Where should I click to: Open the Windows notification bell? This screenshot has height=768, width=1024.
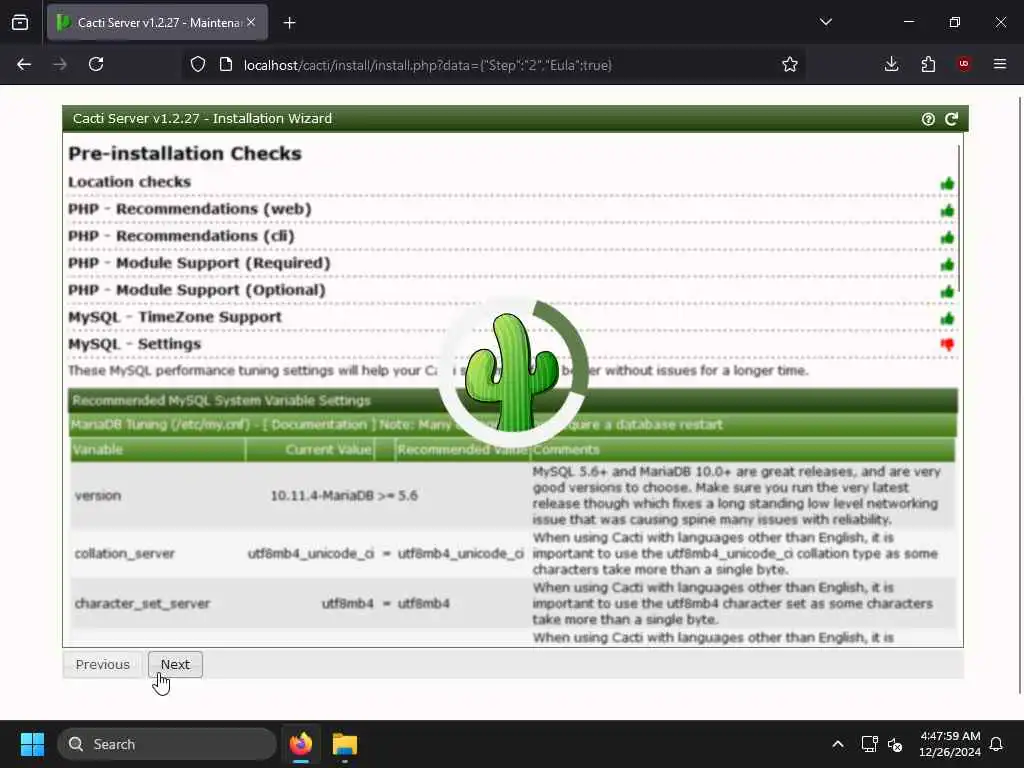[x=997, y=744]
